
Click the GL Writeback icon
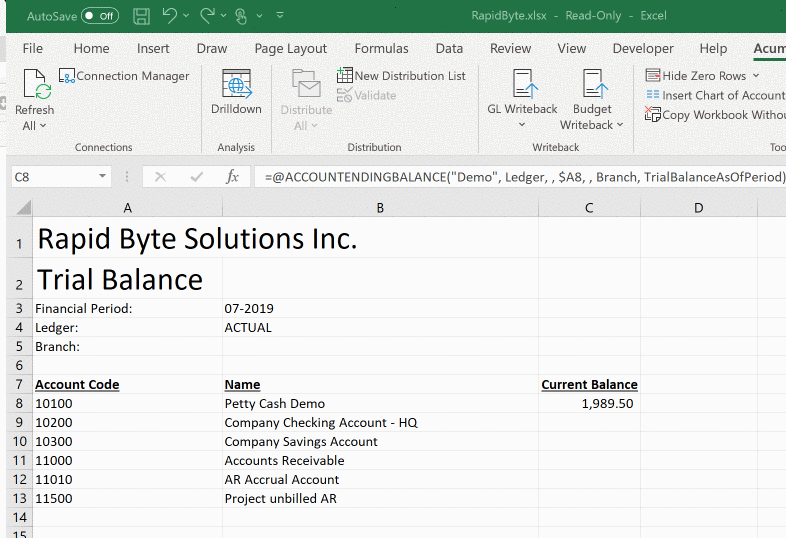524,84
